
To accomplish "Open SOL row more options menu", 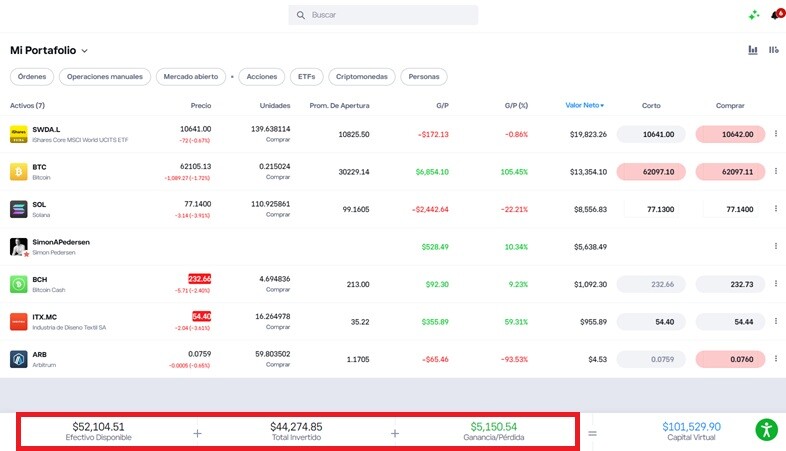I will (775, 208).
